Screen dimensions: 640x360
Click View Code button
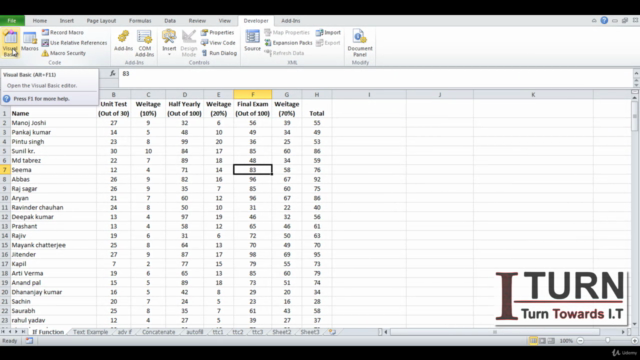coord(218,42)
